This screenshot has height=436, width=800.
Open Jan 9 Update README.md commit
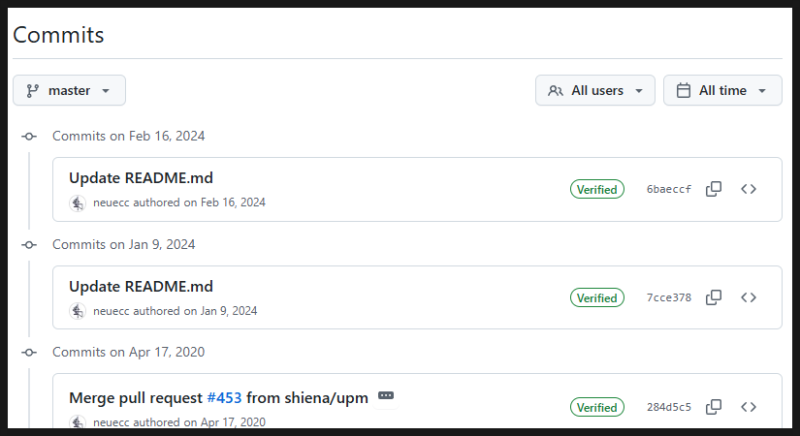(x=141, y=287)
